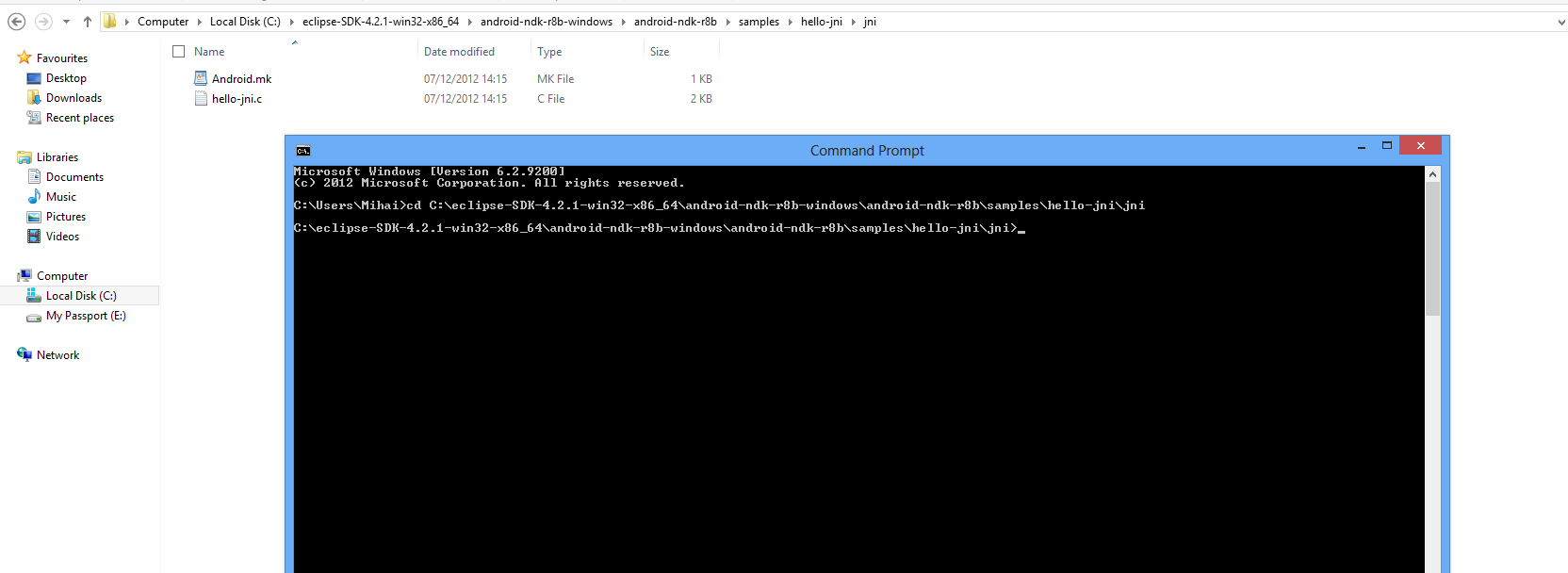The image size is (1568, 573).
Task: Go to android-ndk-r8b-windows breadcrumb
Action: click(x=547, y=21)
